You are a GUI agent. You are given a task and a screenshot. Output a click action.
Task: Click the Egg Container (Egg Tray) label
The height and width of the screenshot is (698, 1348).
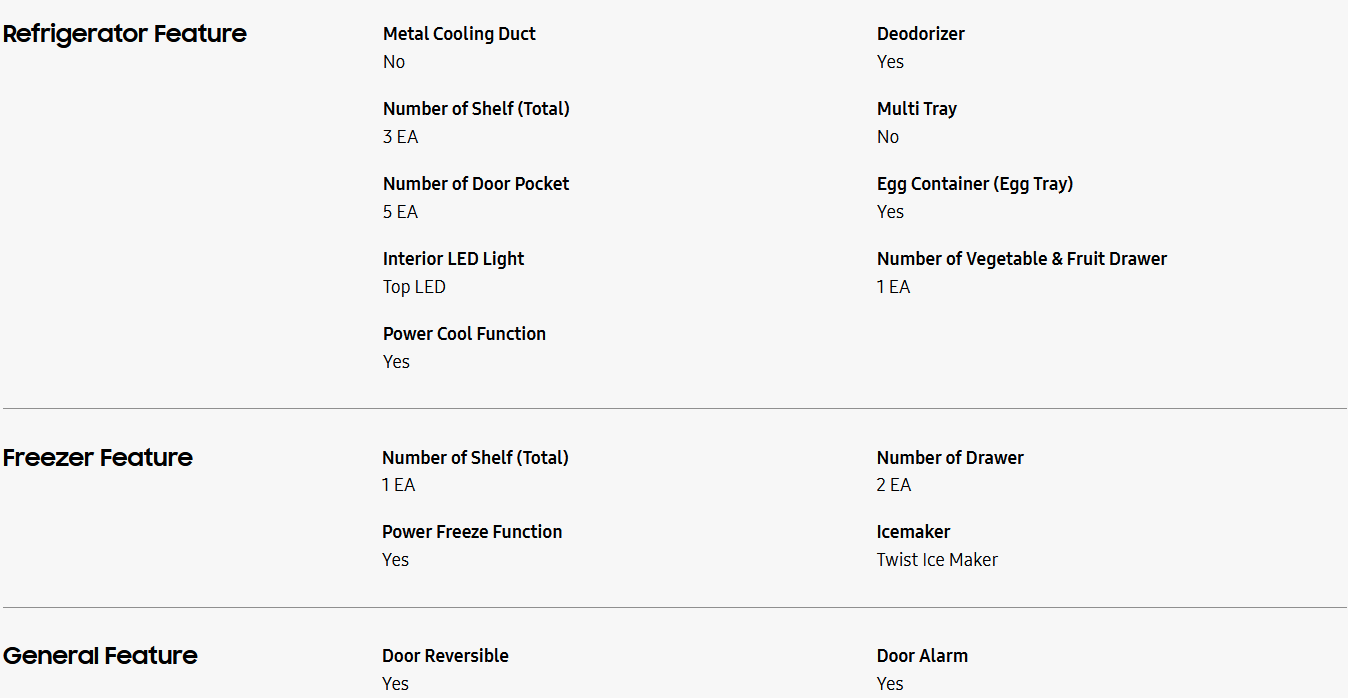coord(974,184)
